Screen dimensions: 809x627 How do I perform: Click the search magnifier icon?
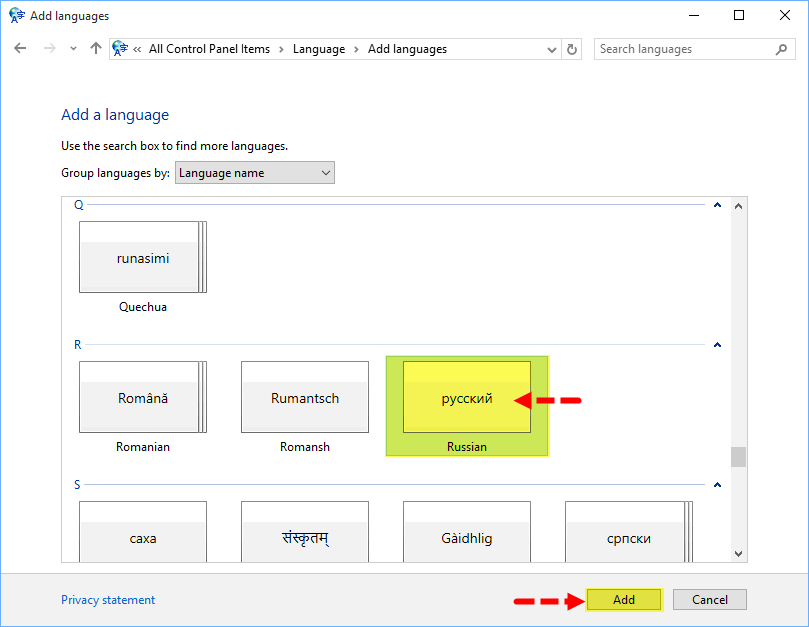coord(781,49)
